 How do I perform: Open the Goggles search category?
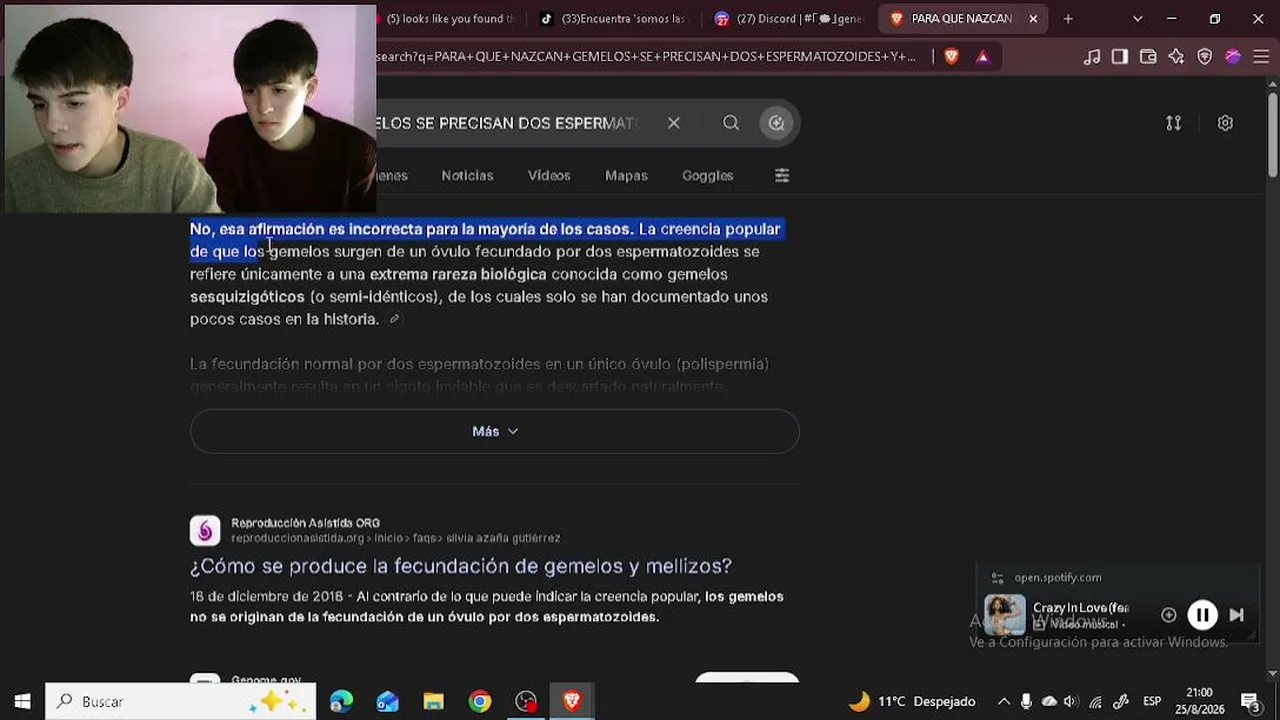[708, 175]
